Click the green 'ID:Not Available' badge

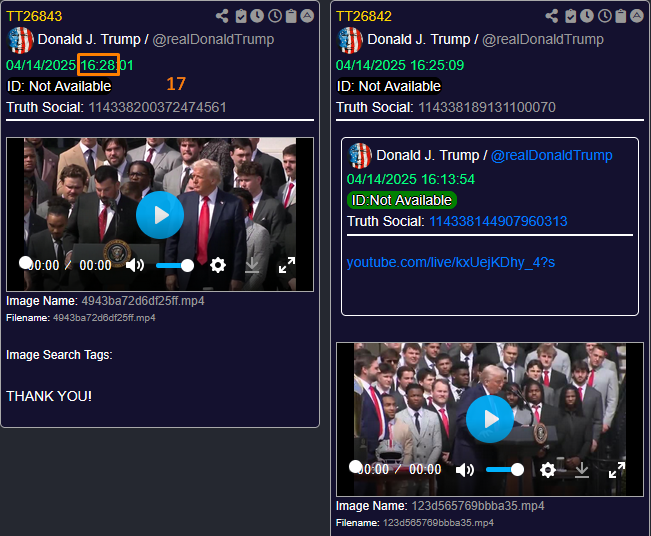(402, 200)
